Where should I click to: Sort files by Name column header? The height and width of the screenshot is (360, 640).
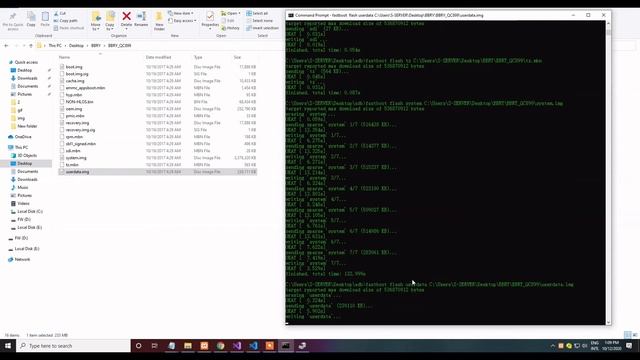click(64, 58)
